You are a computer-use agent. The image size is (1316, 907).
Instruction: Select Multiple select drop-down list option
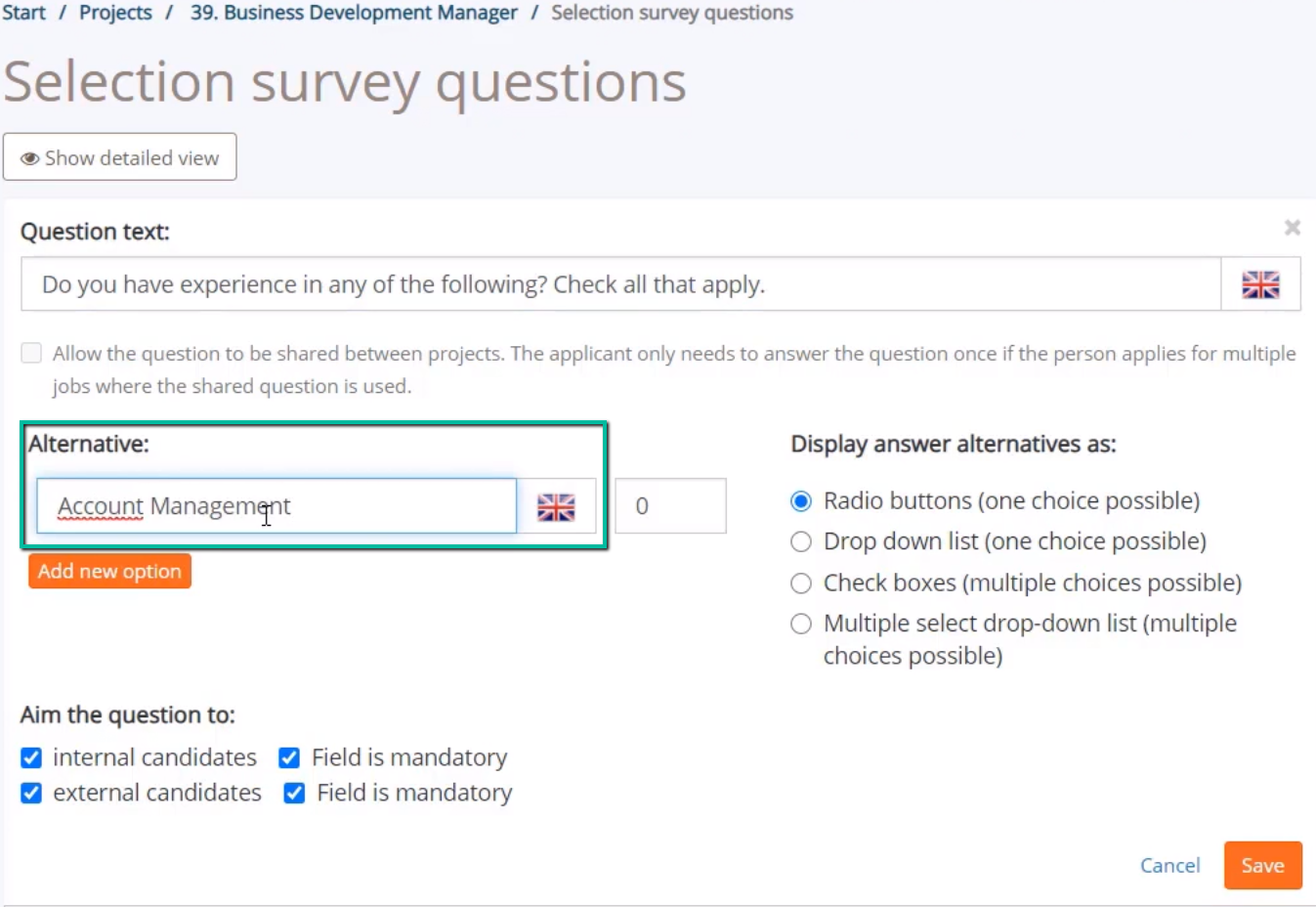[801, 624]
